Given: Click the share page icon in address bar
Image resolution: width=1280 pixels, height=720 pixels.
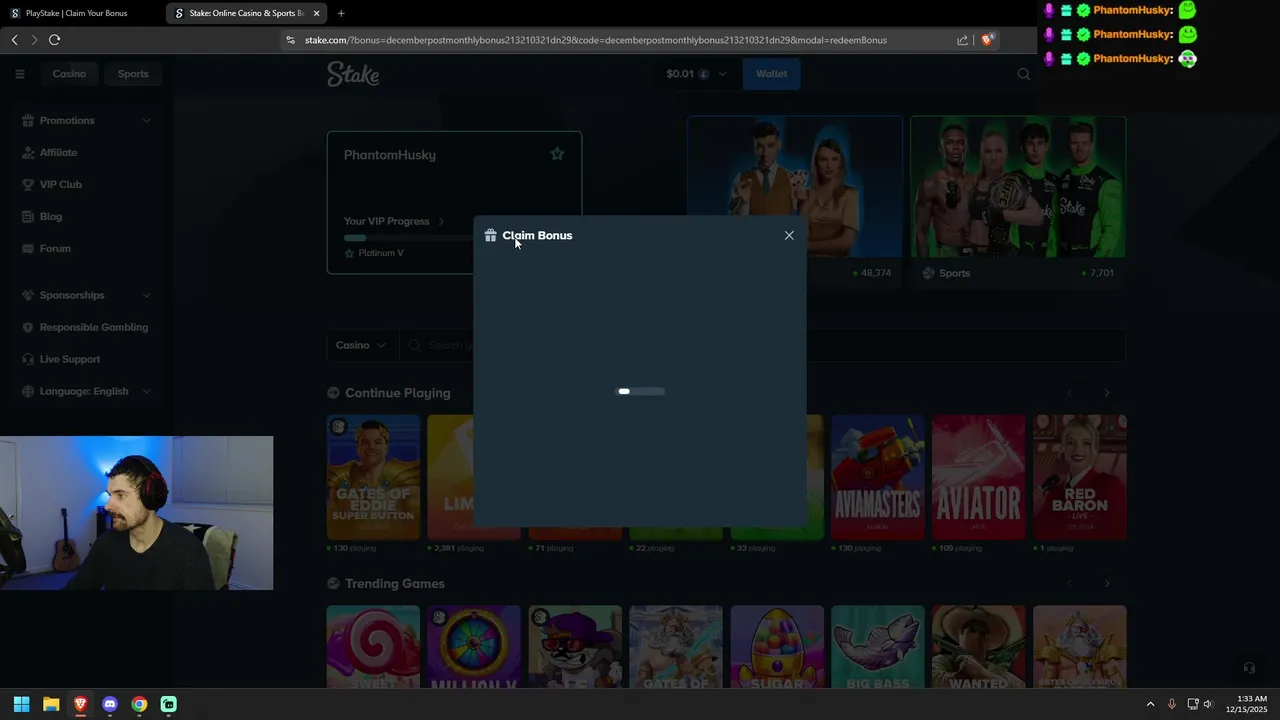Looking at the screenshot, I should pos(962,40).
